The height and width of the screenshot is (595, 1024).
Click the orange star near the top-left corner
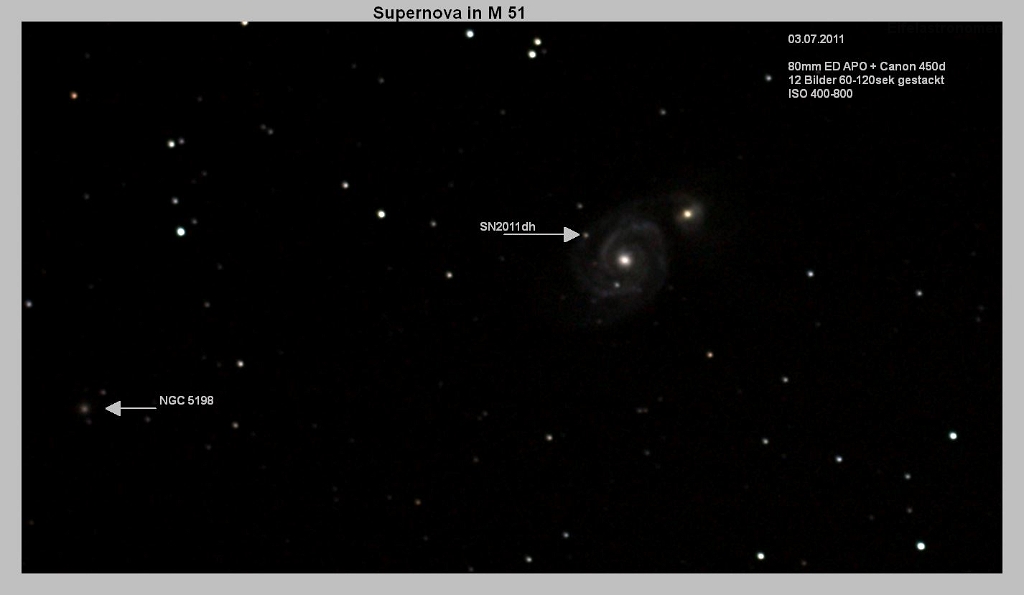tap(73, 96)
